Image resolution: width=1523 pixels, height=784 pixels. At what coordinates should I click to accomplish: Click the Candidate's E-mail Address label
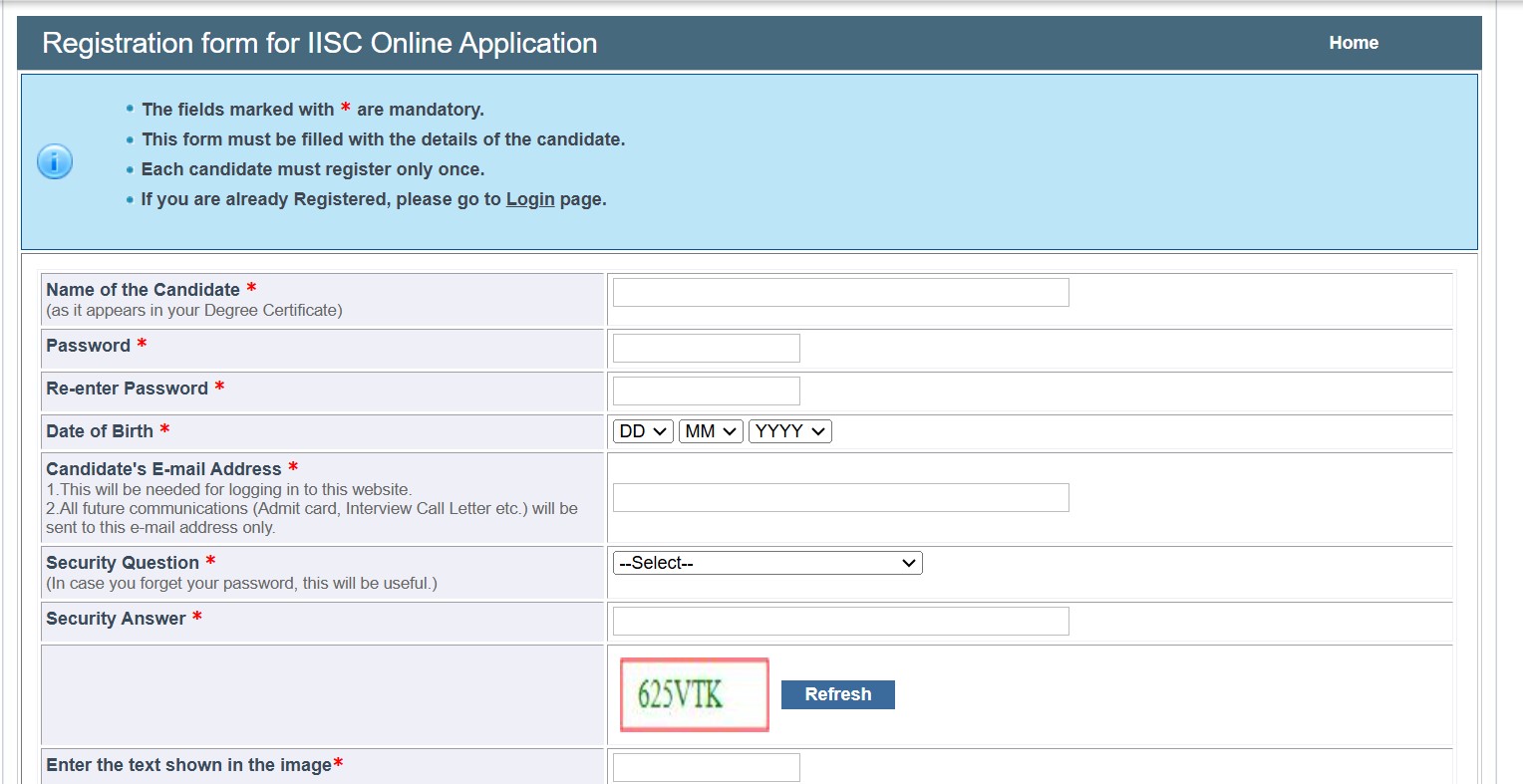pyautogui.click(x=163, y=469)
